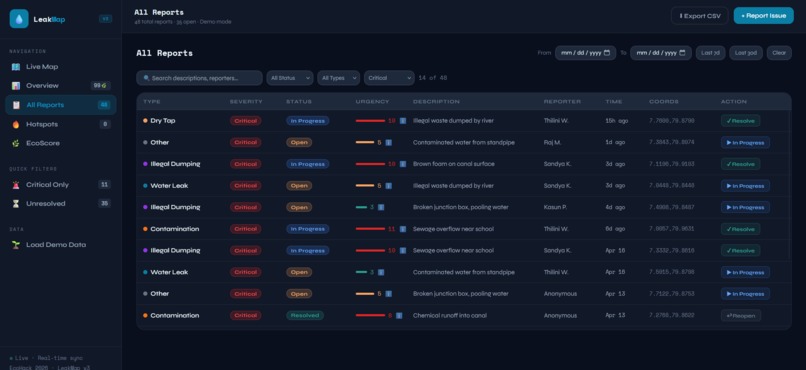
Task: Mark Raj M. report In Progress
Action: pos(745,143)
